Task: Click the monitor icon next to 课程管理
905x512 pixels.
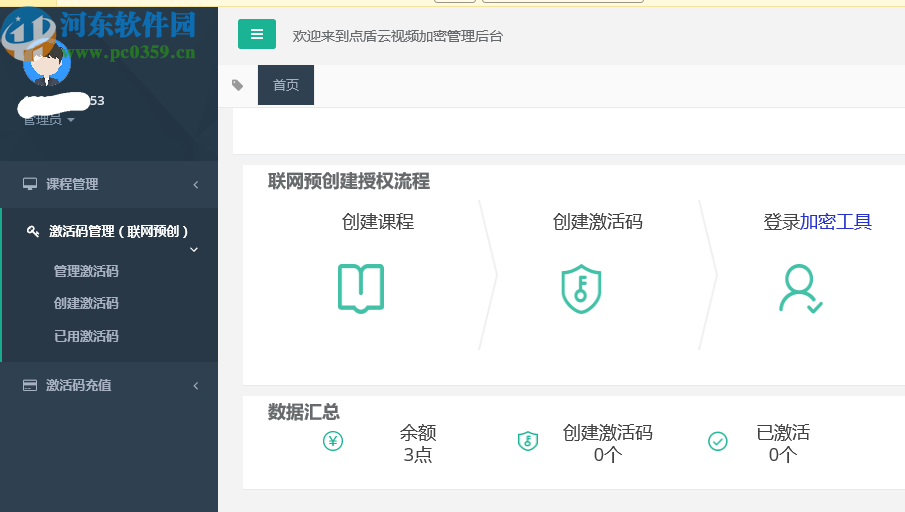Action: click(29, 184)
